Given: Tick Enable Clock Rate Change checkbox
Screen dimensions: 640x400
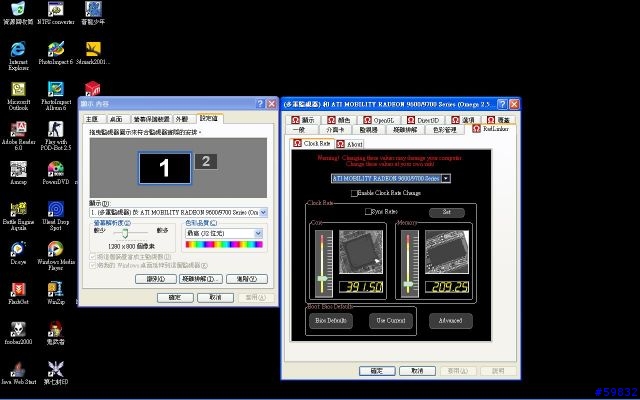Looking at the screenshot, I should pos(354,193).
